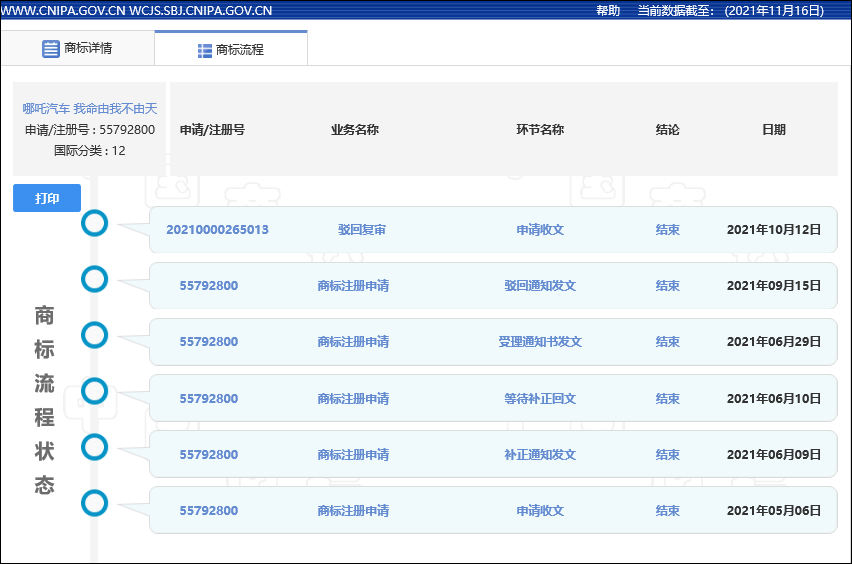Click timeline circle for 2021年05月06日 entry
Image resolution: width=852 pixels, height=564 pixels.
coord(94,503)
